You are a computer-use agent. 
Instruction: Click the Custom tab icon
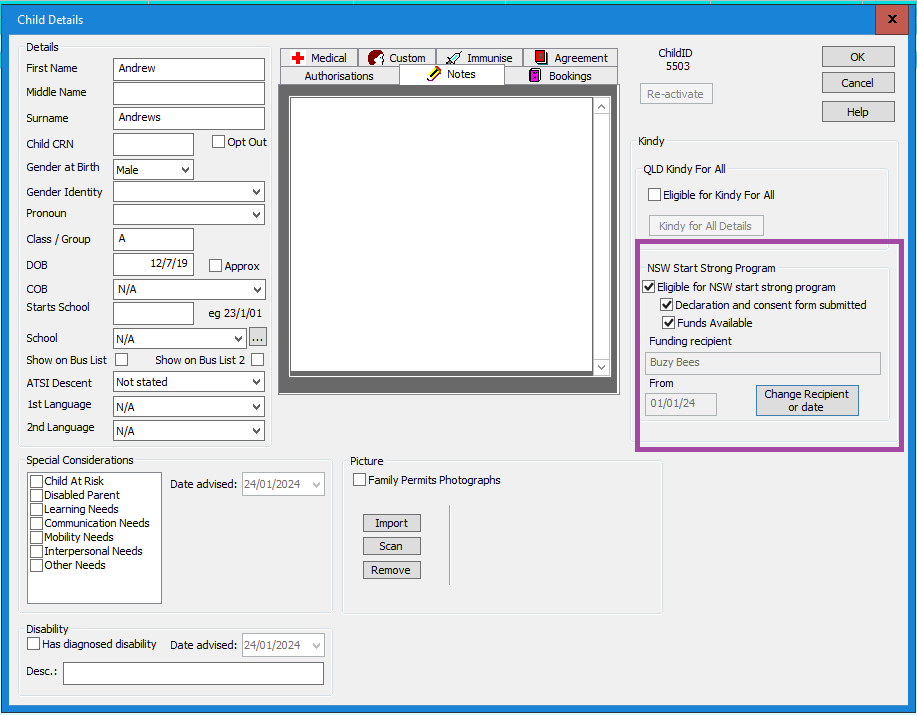pos(376,58)
